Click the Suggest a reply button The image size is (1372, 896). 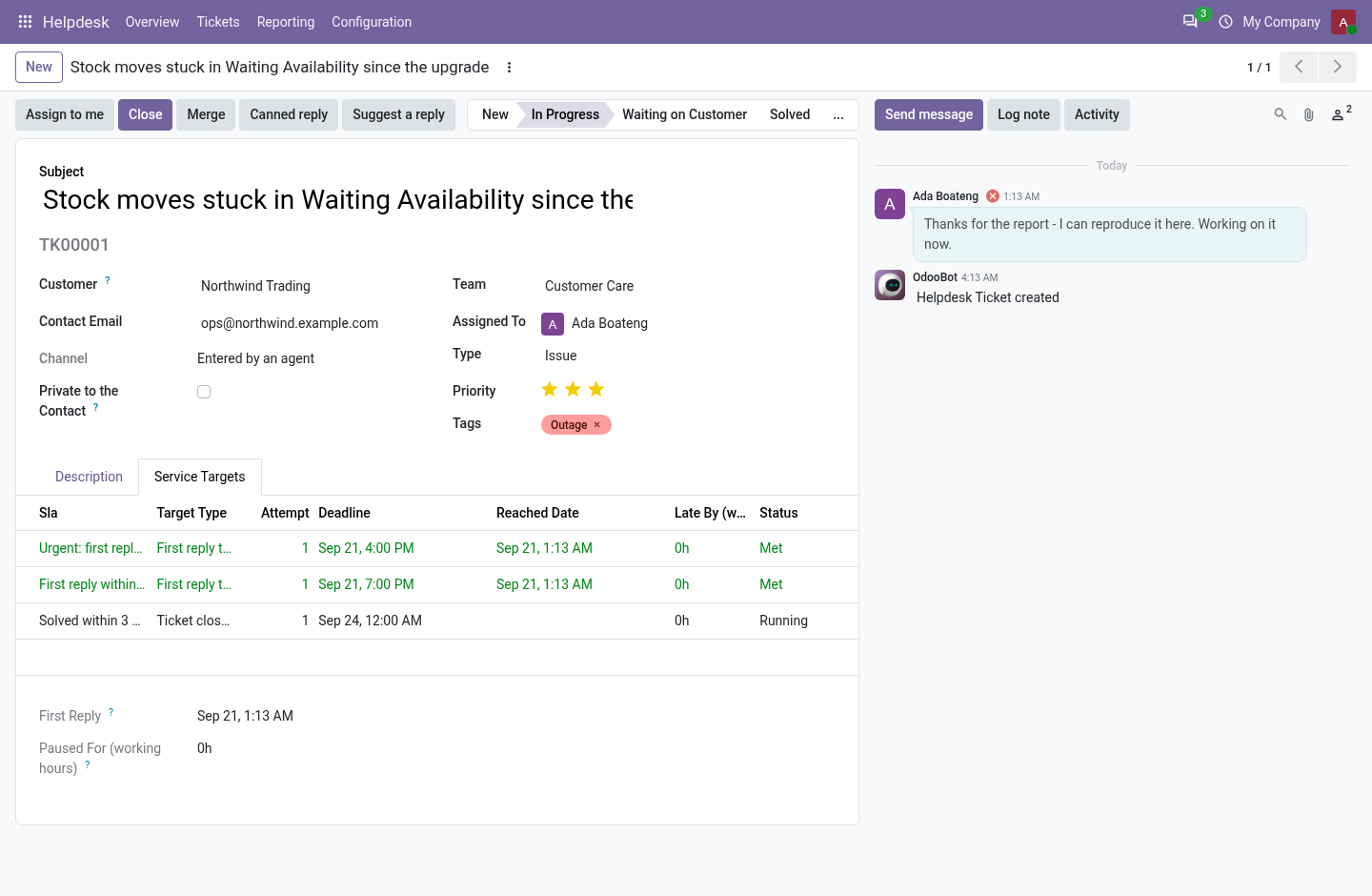click(x=398, y=114)
